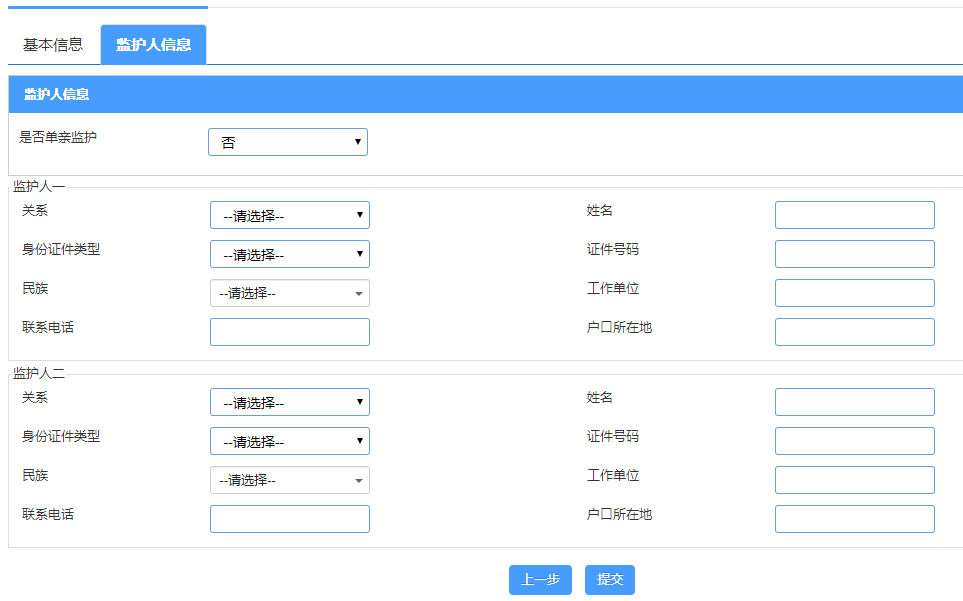
Task: Click the 监护人二 姓名 input field
Action: (x=855, y=402)
